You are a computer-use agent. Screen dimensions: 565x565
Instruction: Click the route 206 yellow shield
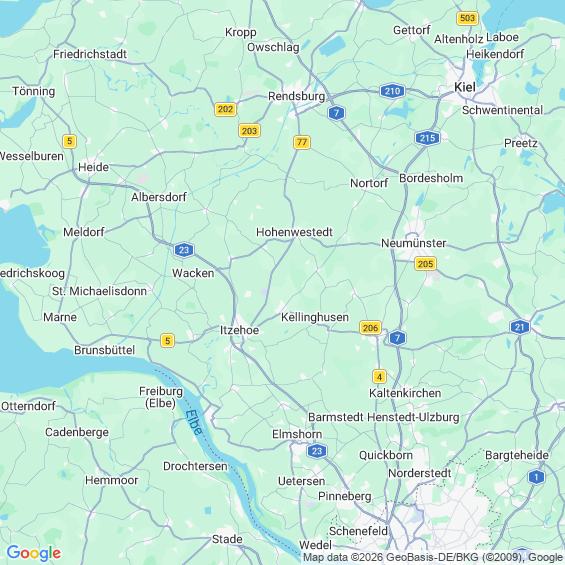370,328
